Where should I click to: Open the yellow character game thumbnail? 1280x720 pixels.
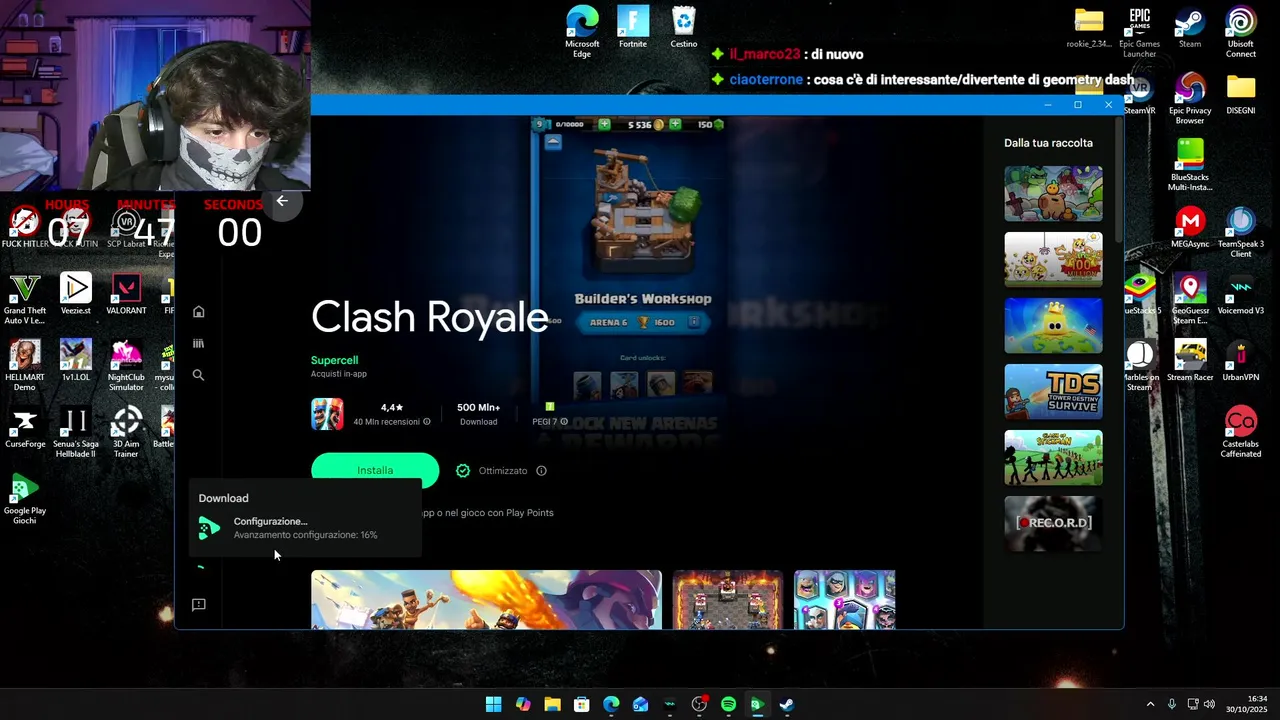(1053, 325)
